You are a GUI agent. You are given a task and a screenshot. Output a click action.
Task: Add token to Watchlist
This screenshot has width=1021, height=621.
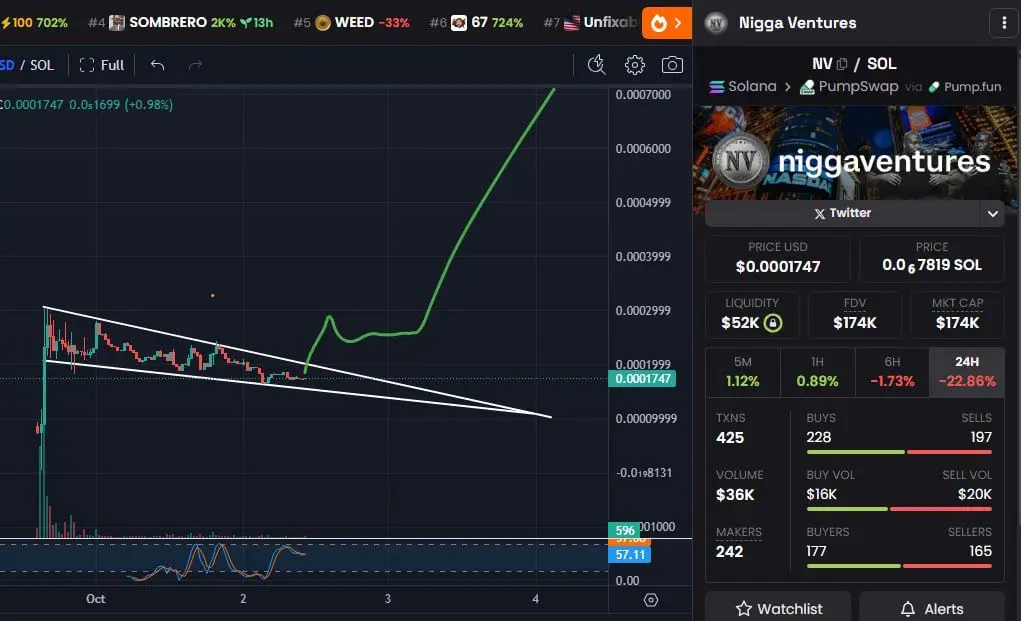[x=778, y=609]
